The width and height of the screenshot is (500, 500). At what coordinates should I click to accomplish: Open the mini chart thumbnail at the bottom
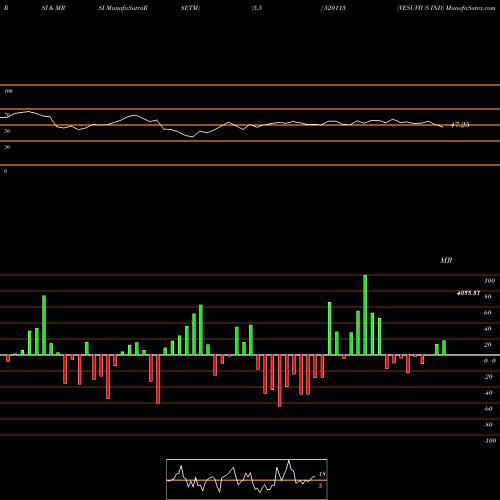(x=247, y=479)
